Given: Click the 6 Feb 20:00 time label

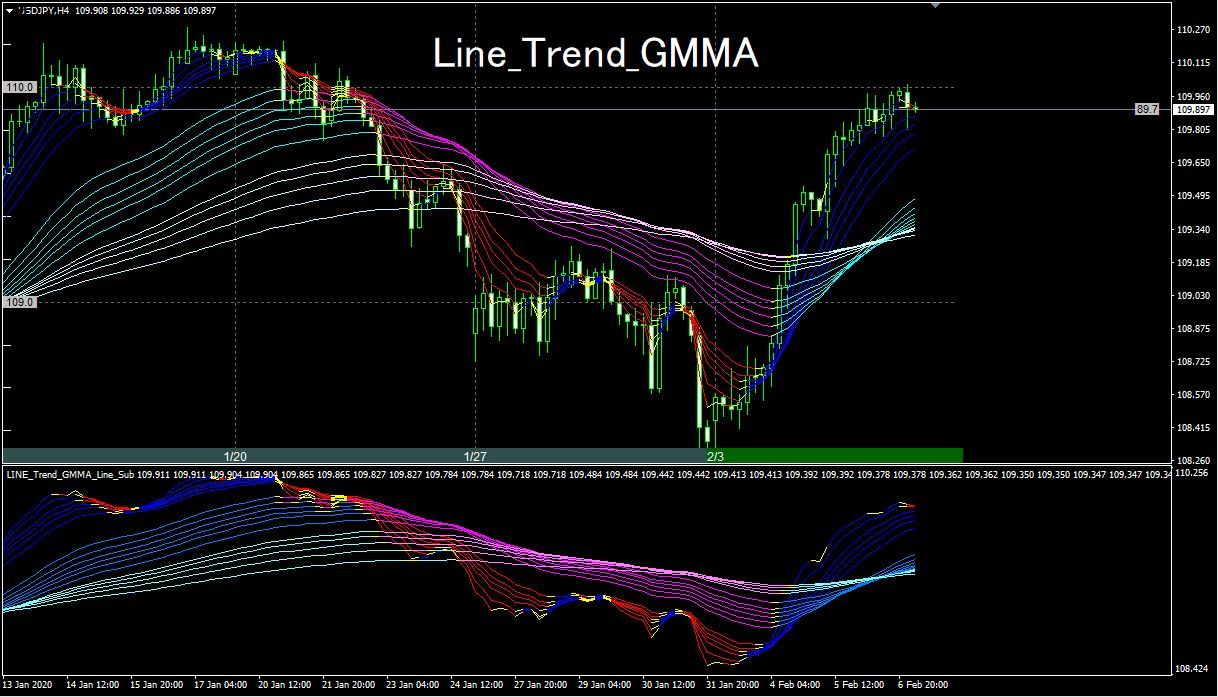Looking at the screenshot, I should point(923,686).
